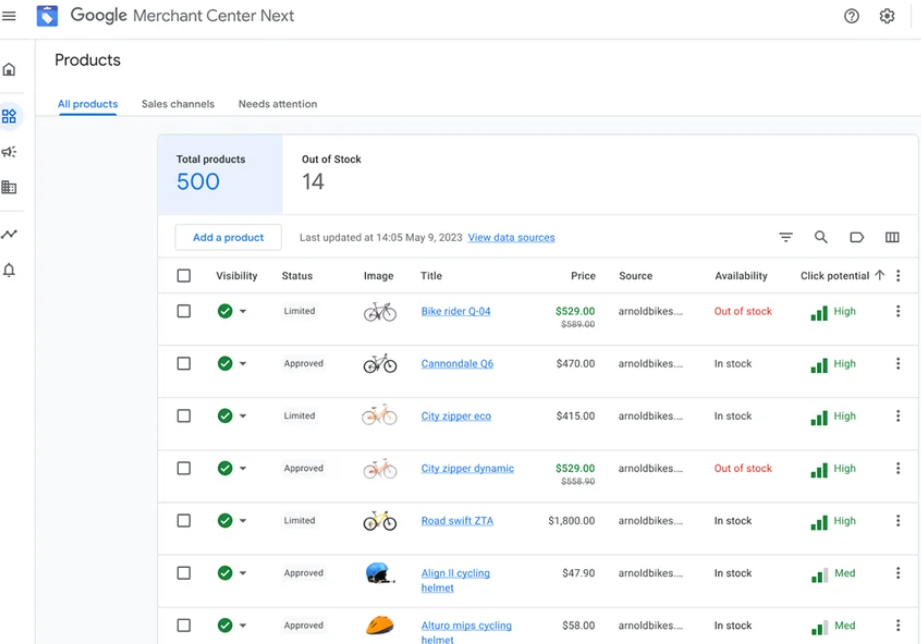This screenshot has width=921, height=644.
Task: Open more options for Alturo mips cycling helmet
Action: (898, 625)
